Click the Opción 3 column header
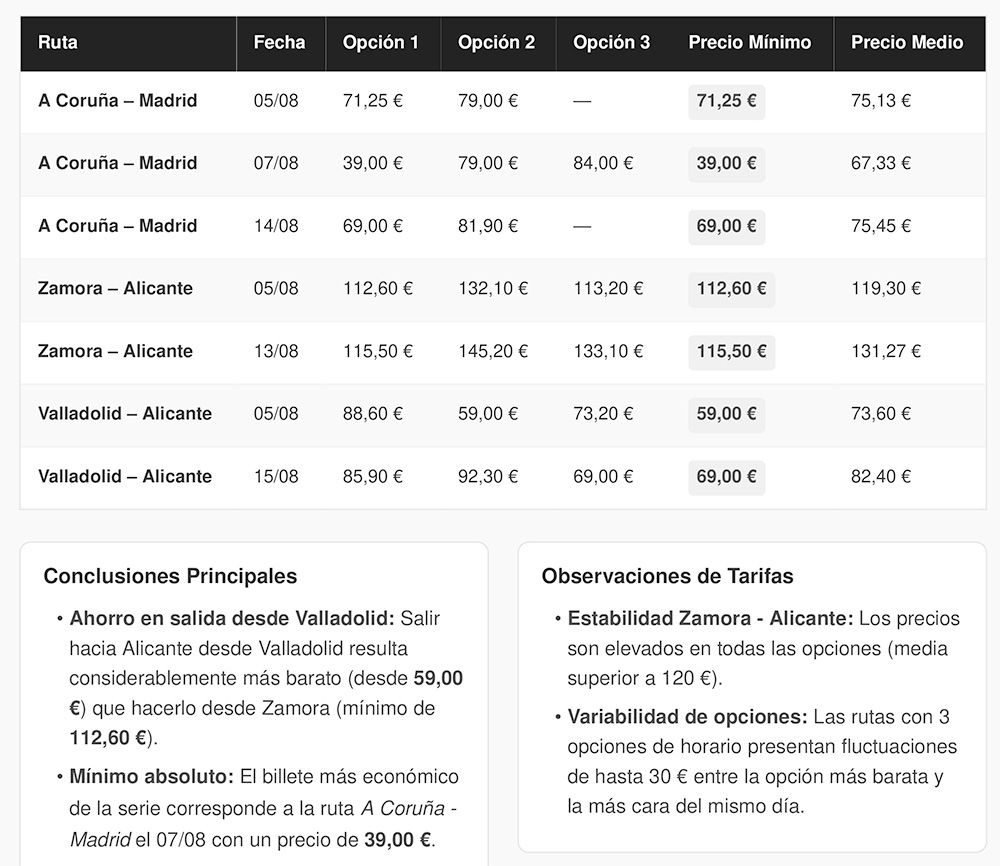This screenshot has height=866, width=1000. 614,43
